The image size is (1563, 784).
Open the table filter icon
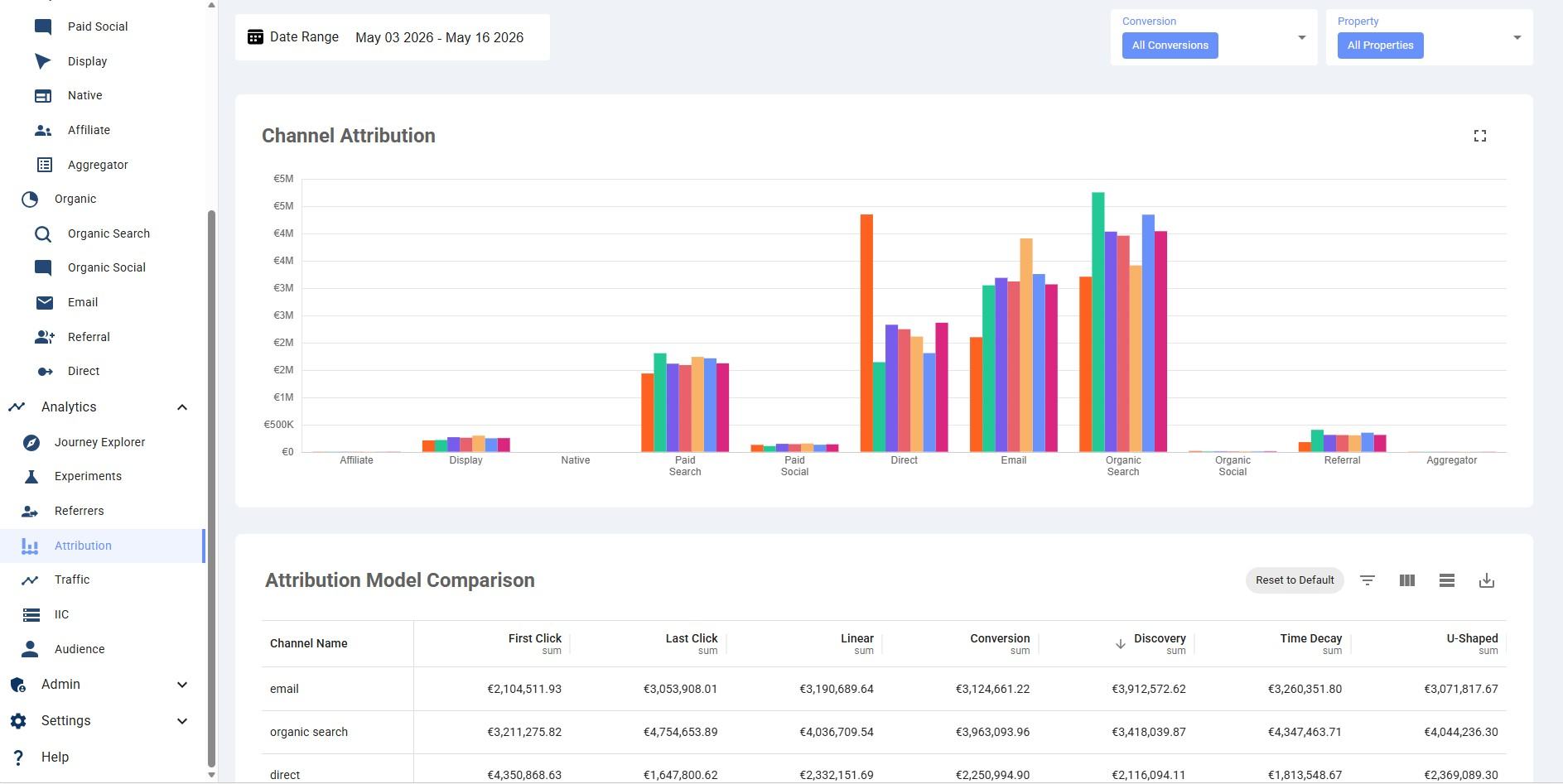coord(1368,580)
